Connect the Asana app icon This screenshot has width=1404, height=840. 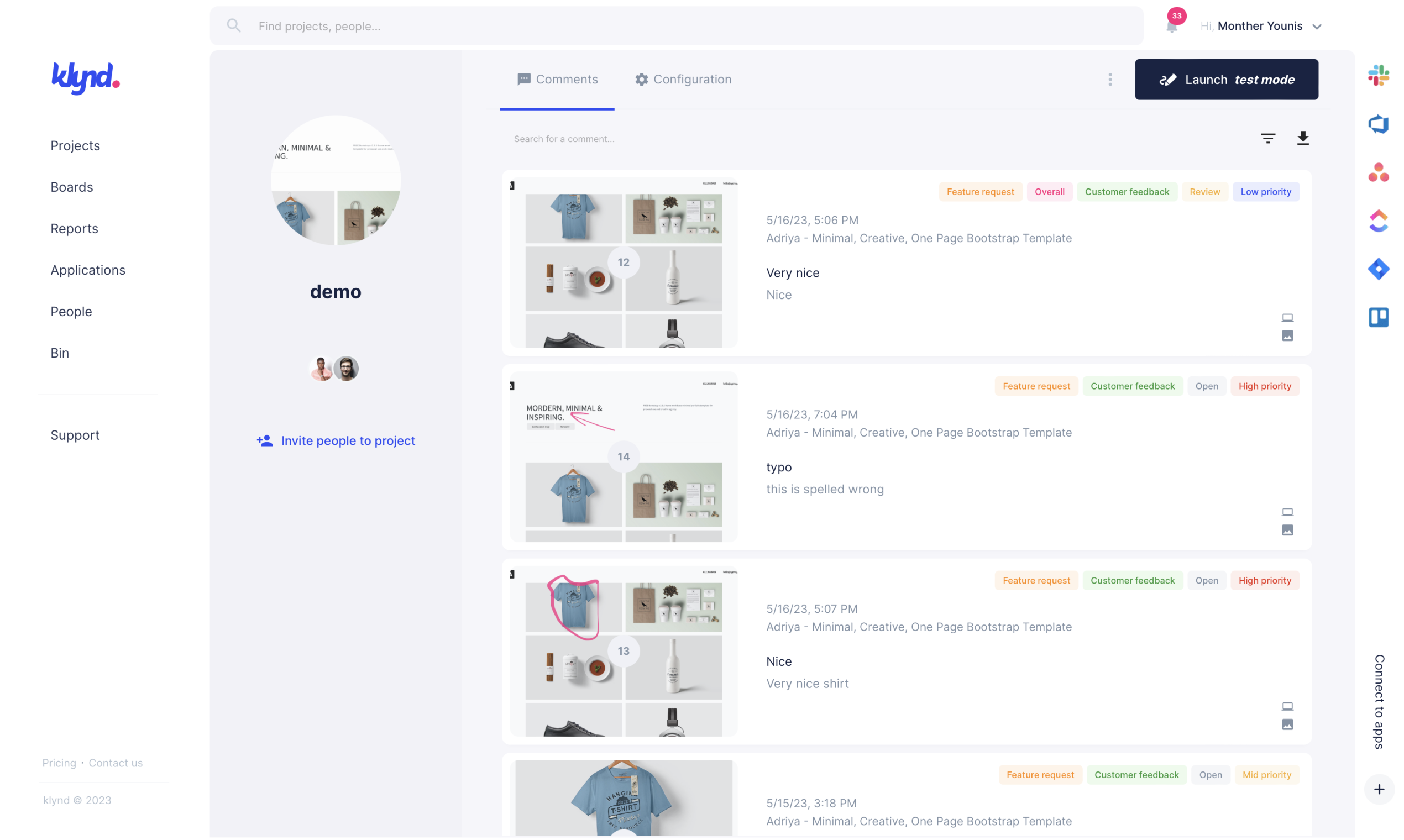pyautogui.click(x=1379, y=172)
